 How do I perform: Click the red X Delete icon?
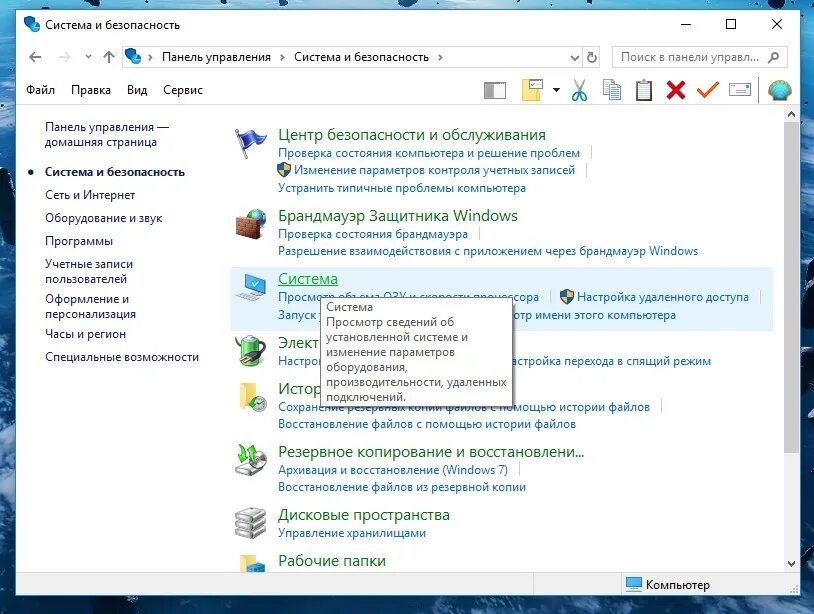[676, 90]
